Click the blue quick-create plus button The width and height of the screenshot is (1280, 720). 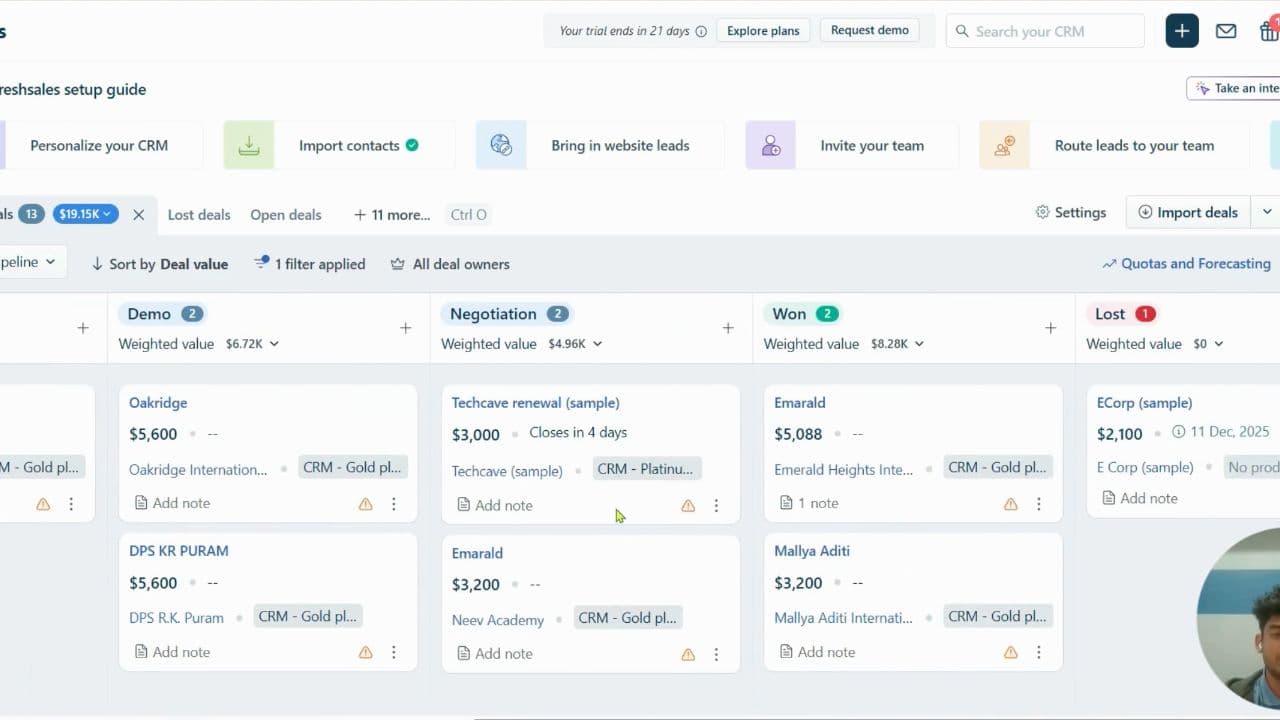coord(1181,30)
